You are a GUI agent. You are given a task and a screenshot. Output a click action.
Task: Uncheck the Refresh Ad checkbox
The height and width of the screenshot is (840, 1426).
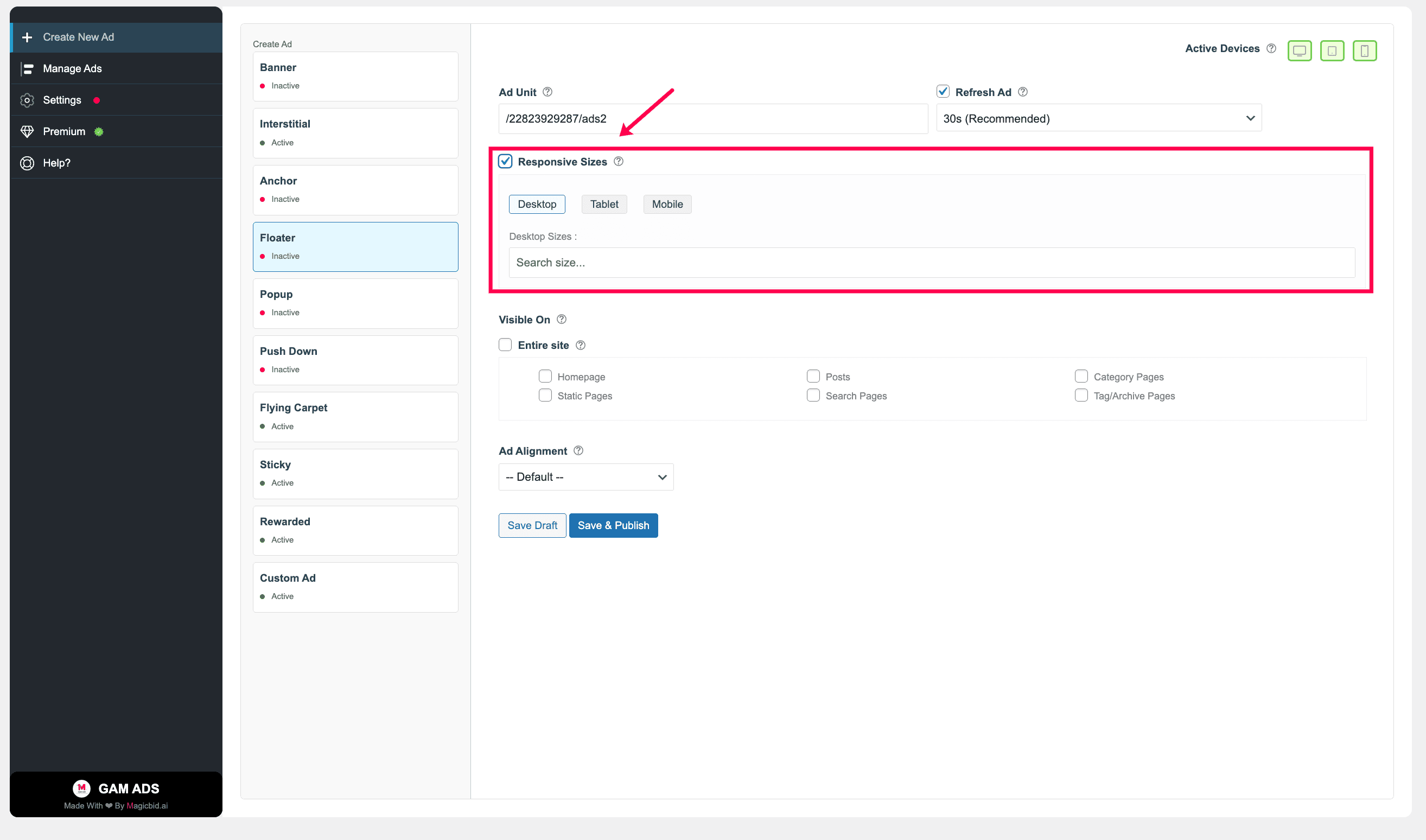943,91
